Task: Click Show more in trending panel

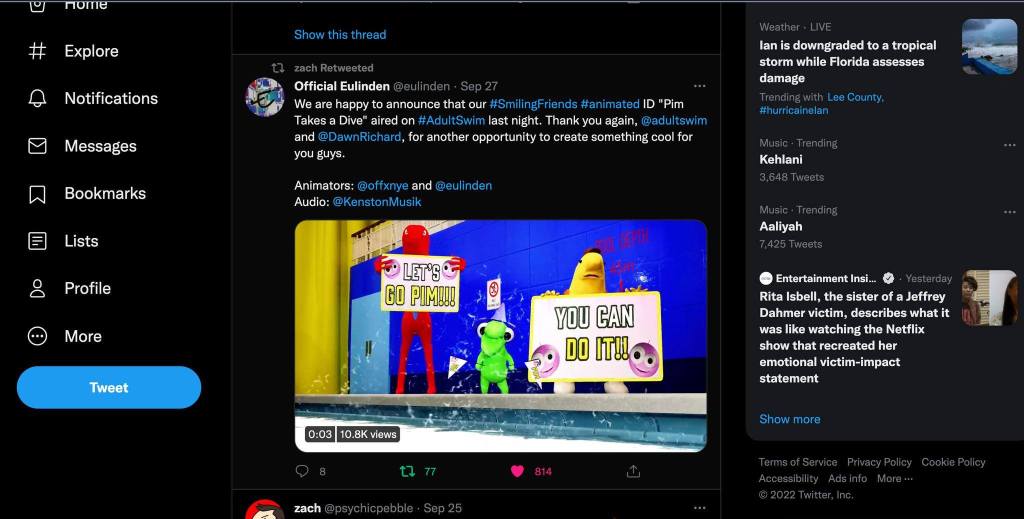Action: 789,419
